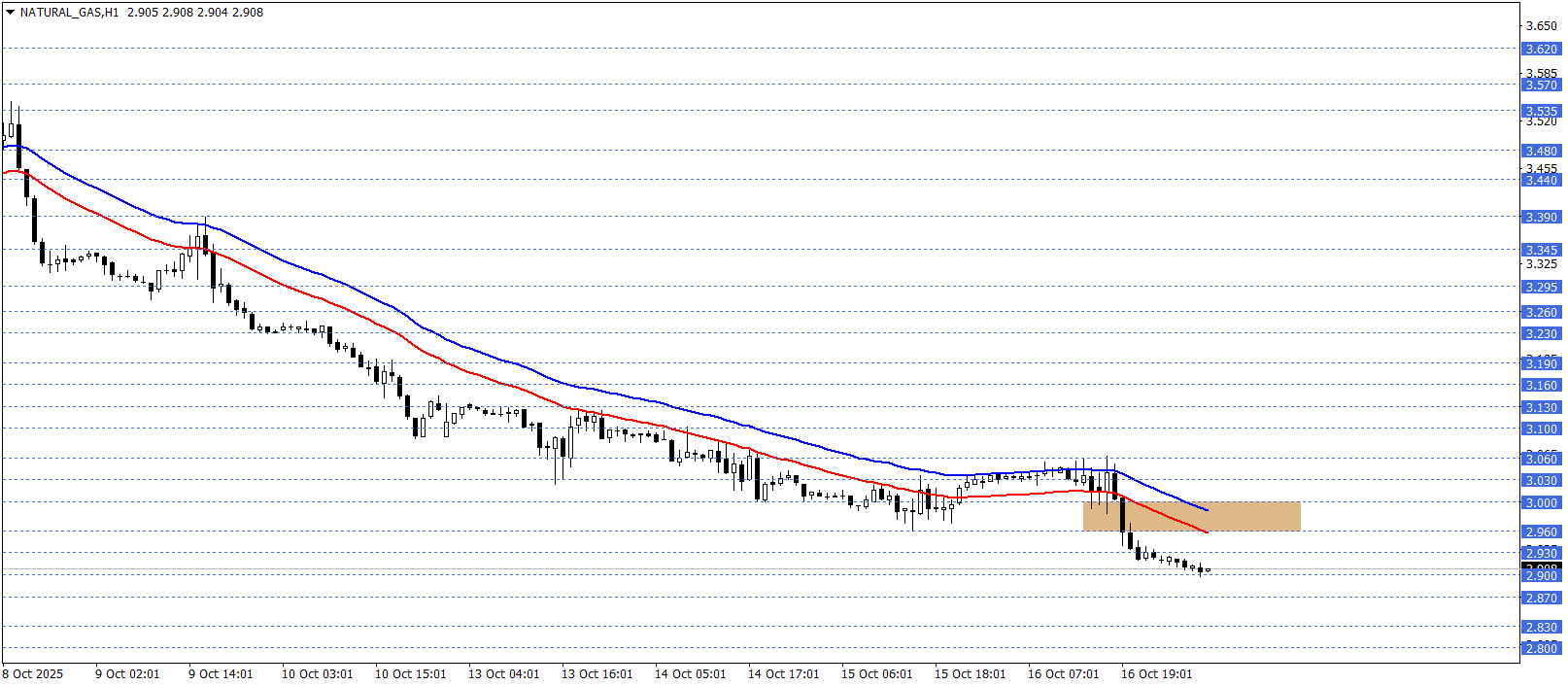Select the 3.000 price level tag

tap(1541, 503)
